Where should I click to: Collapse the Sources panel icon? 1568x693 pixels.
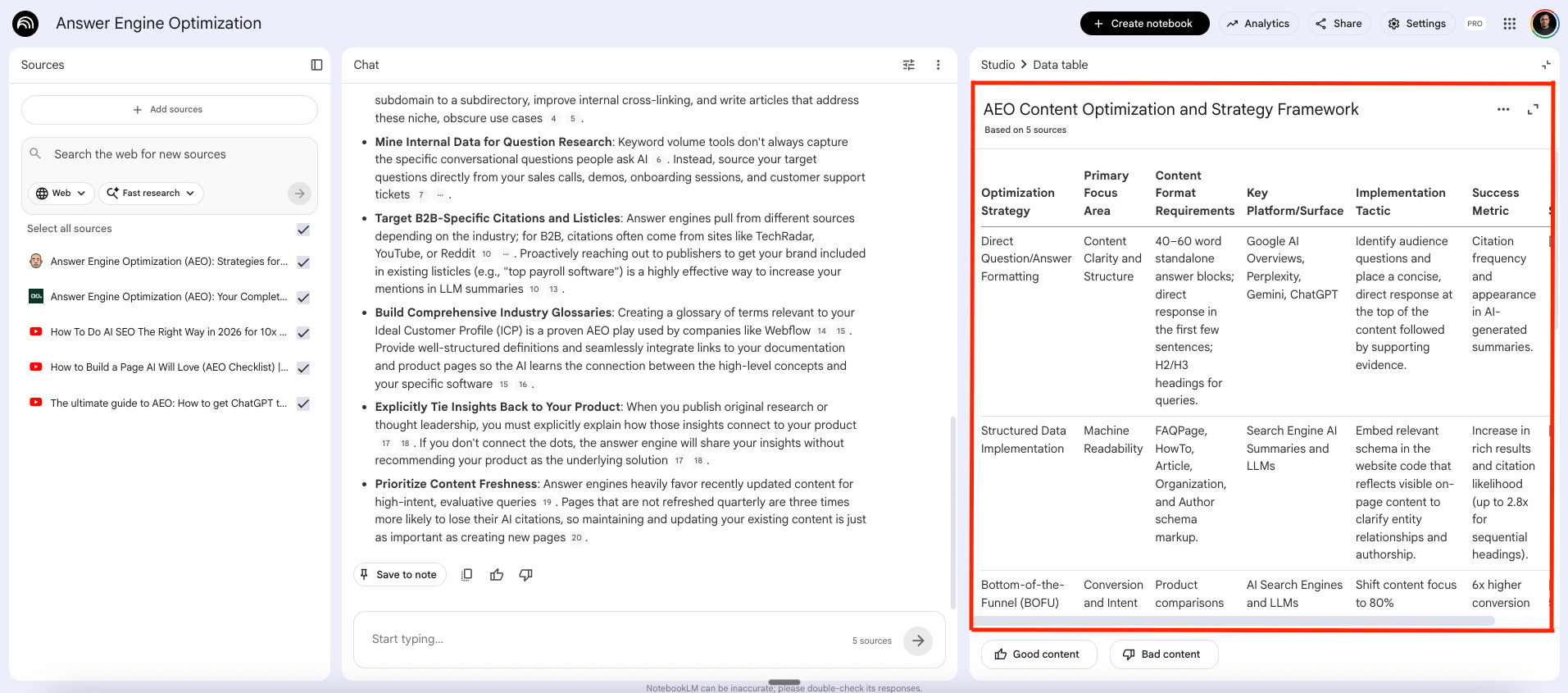316,65
